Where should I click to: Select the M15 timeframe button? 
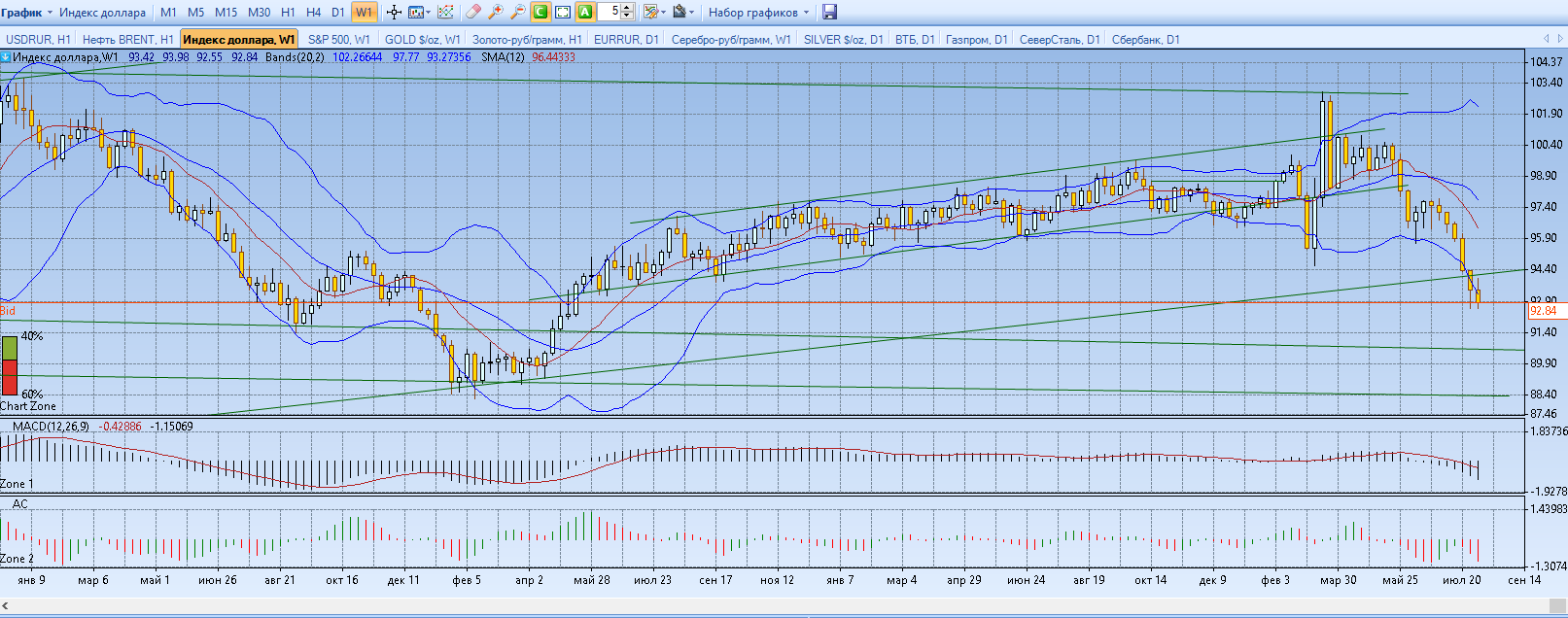(226, 13)
